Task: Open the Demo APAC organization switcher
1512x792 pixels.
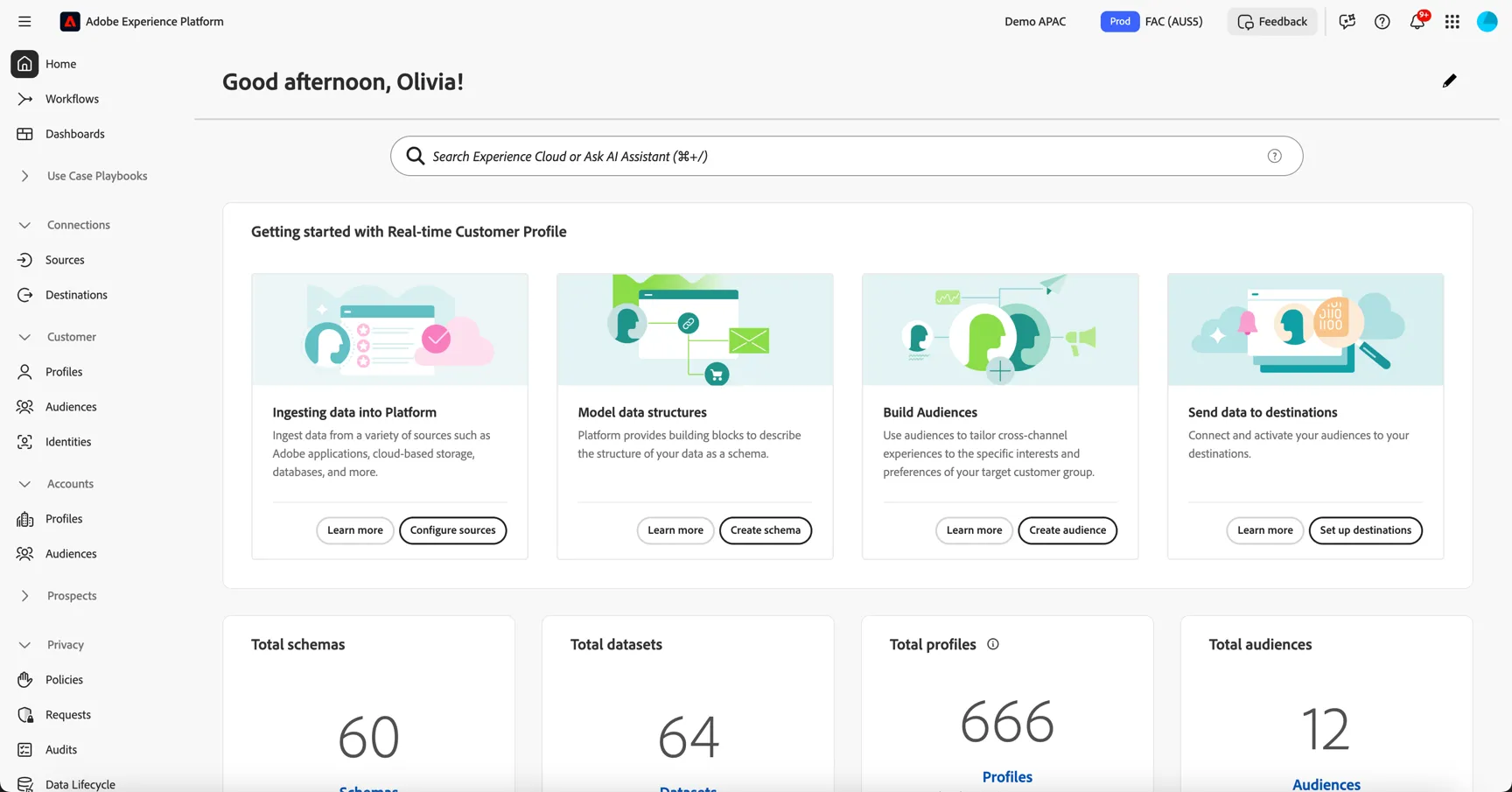Action: [1035, 21]
